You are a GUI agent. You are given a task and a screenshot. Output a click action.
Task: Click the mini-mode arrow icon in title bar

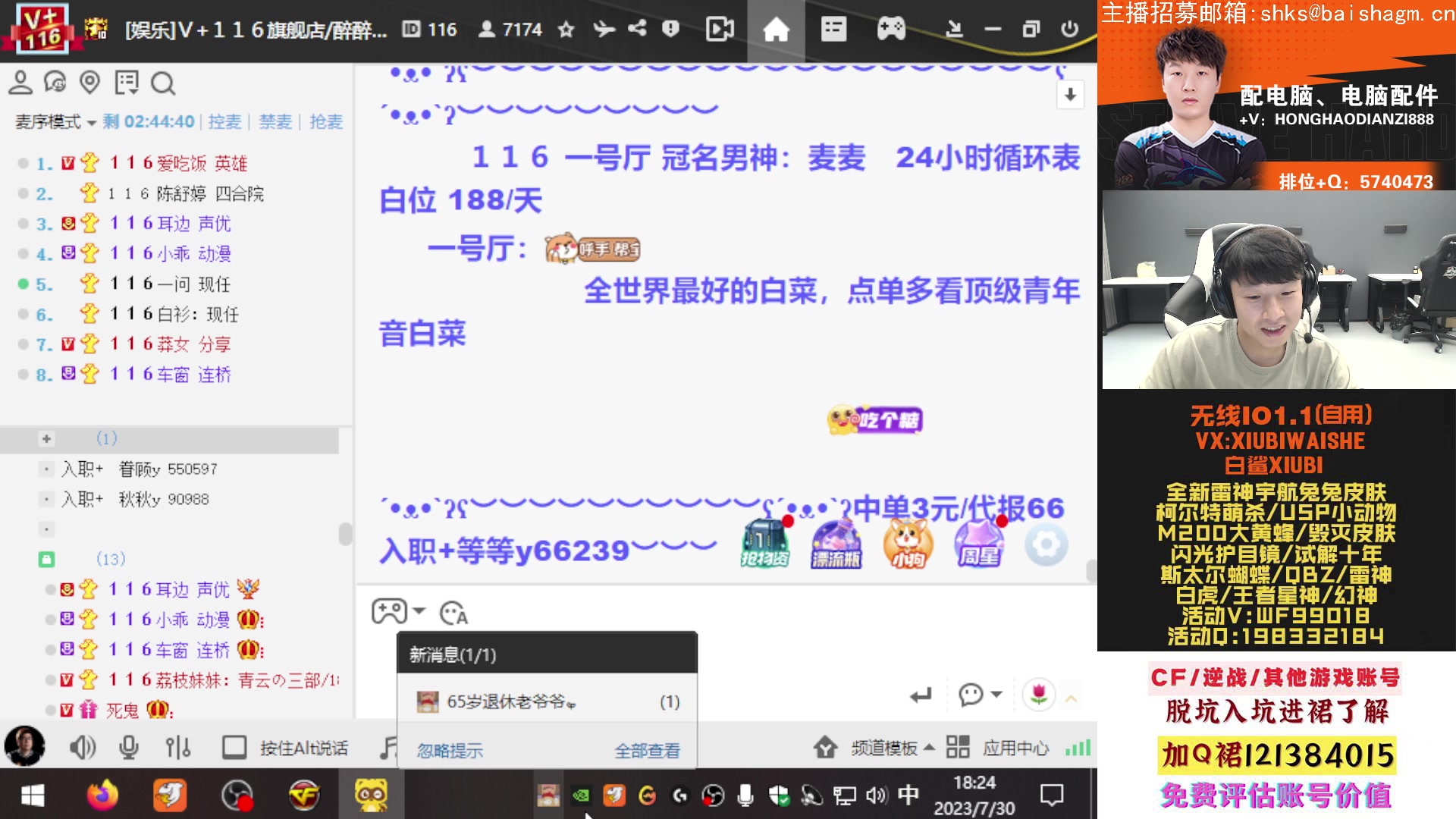point(954,30)
